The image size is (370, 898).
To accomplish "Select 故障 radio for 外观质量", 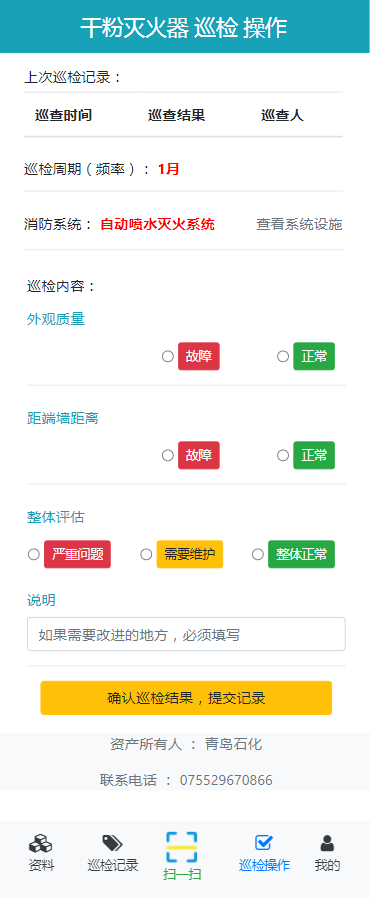I will click(x=168, y=356).
